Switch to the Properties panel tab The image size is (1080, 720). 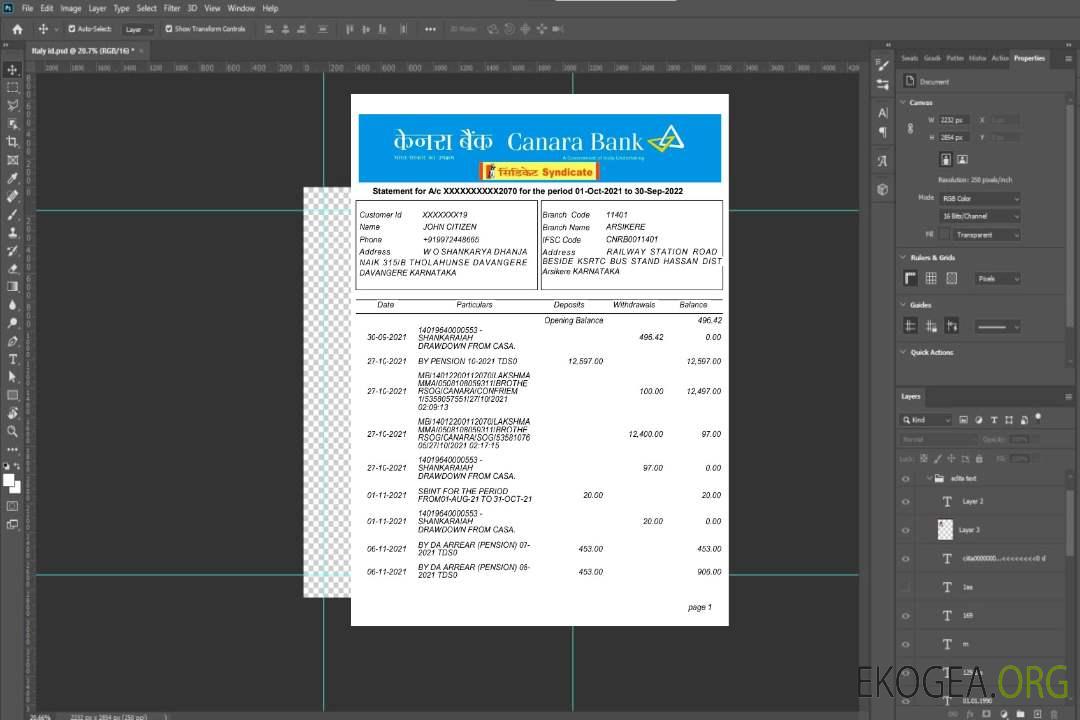1029,59
